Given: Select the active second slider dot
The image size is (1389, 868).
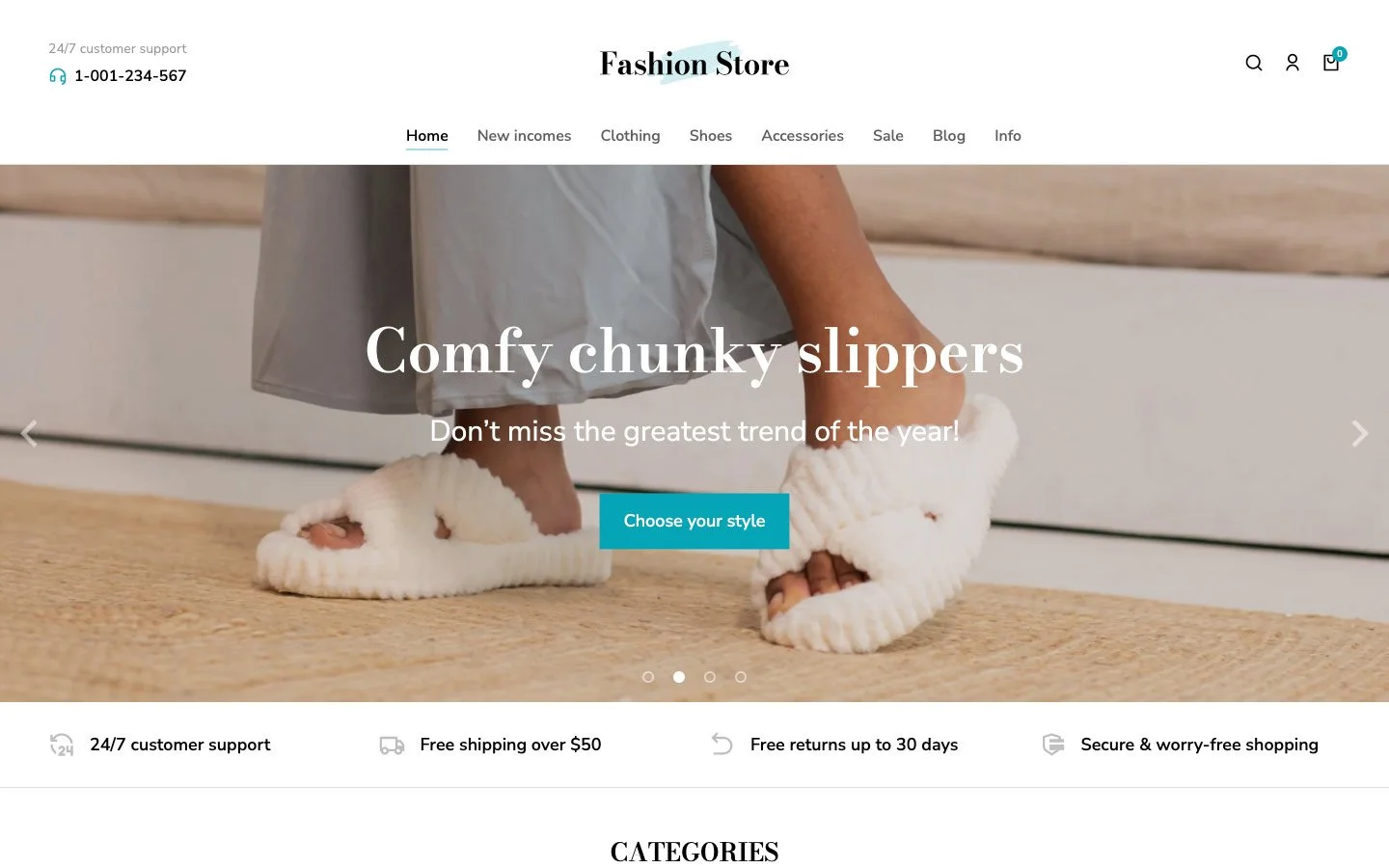Looking at the screenshot, I should (x=679, y=677).
